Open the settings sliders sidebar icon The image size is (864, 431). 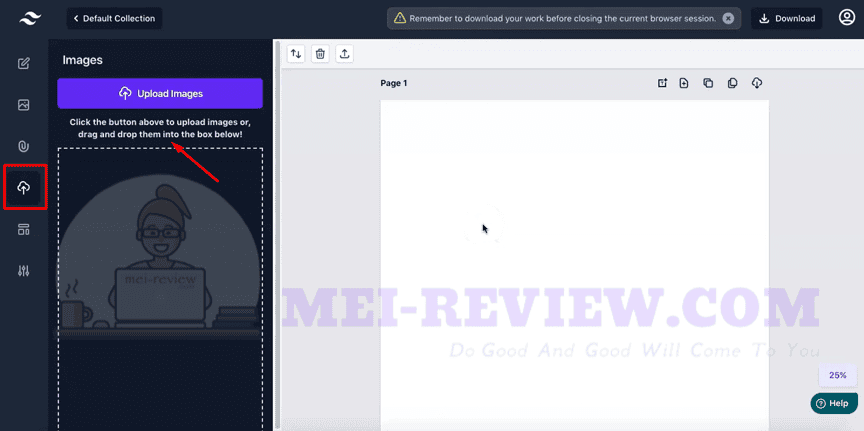click(x=24, y=271)
